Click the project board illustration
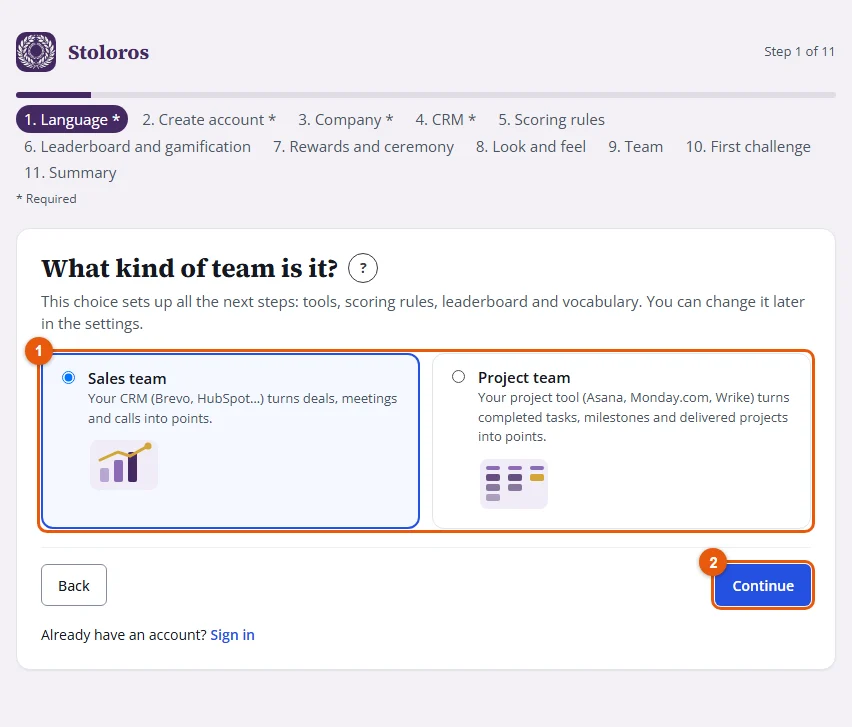The height and width of the screenshot is (727, 852). pos(513,484)
